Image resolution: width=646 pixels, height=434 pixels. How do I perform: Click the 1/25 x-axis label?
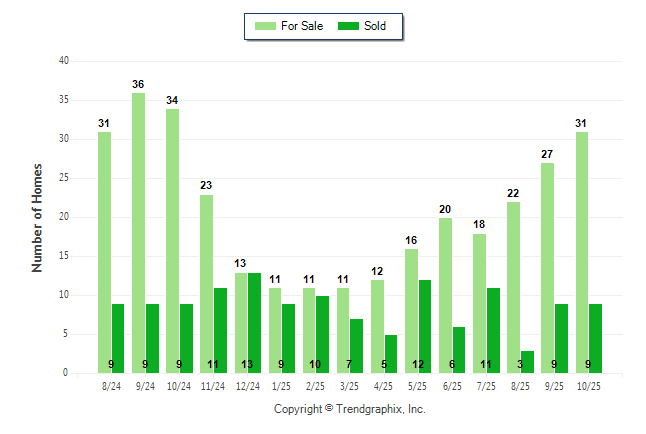[x=281, y=385]
